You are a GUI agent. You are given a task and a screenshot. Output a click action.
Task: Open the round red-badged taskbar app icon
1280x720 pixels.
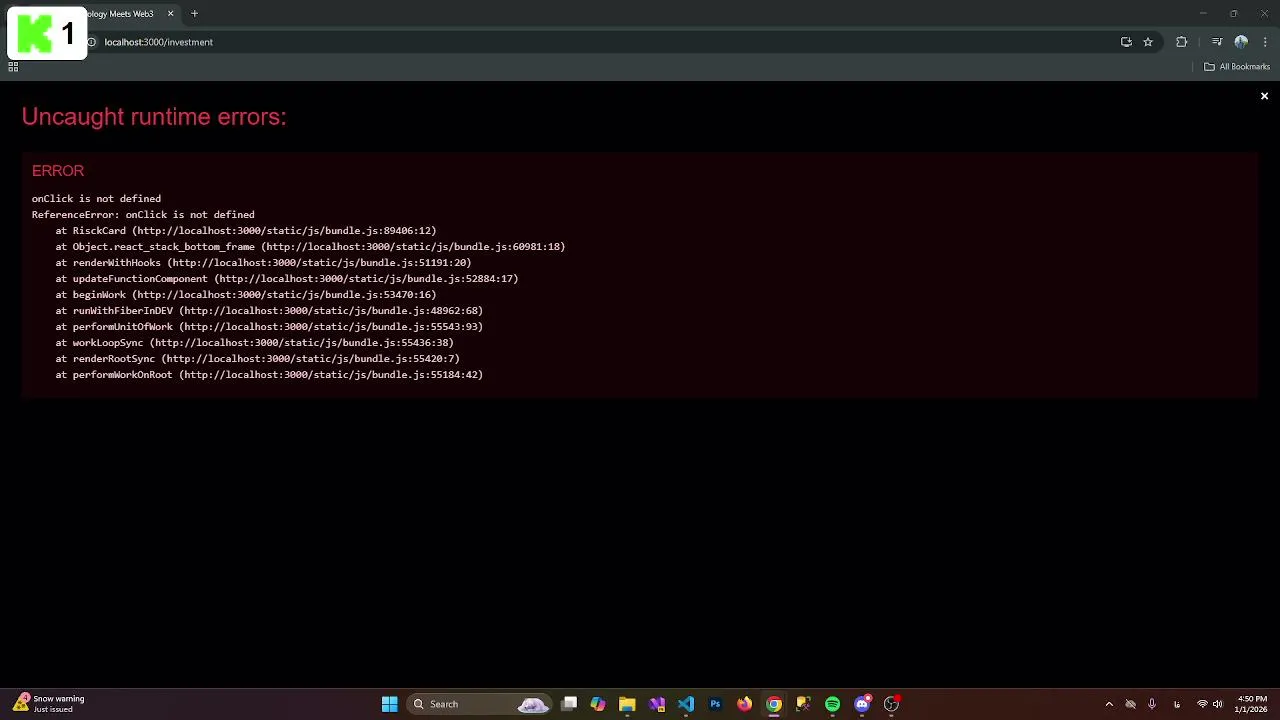coord(891,704)
